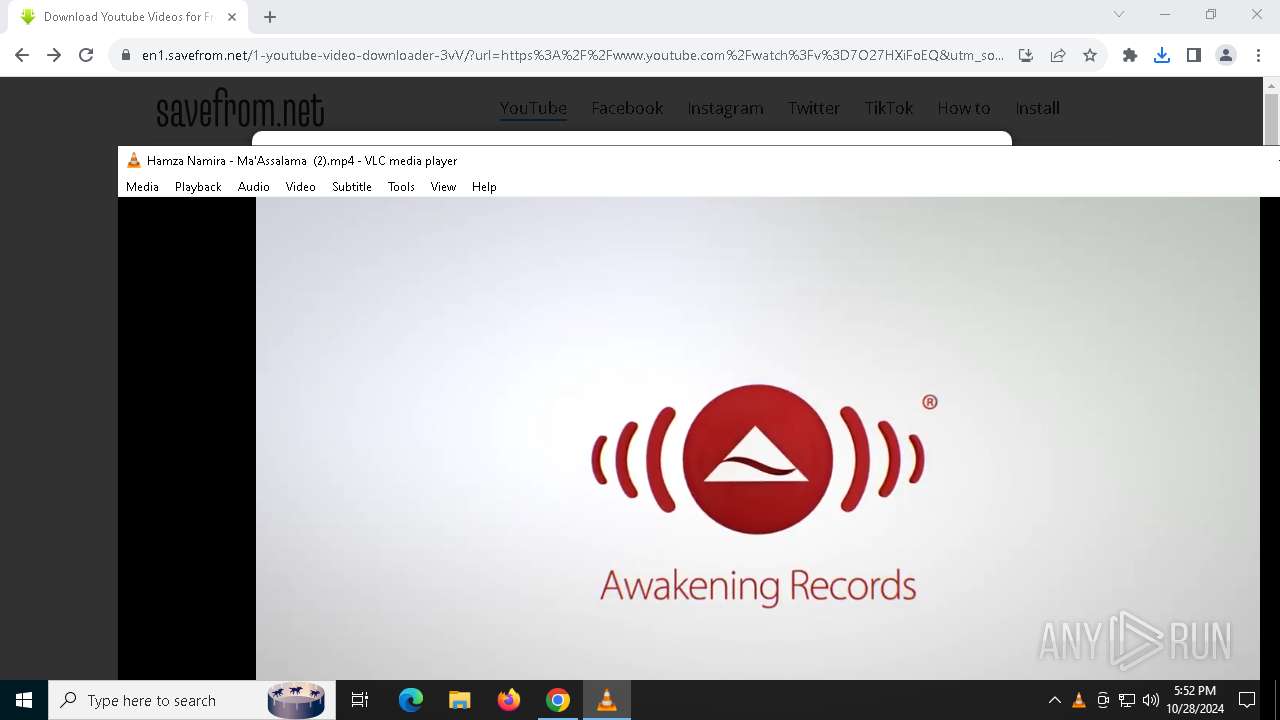This screenshot has width=1280, height=720.
Task: Show hidden system tray icons
Action: [1054, 700]
